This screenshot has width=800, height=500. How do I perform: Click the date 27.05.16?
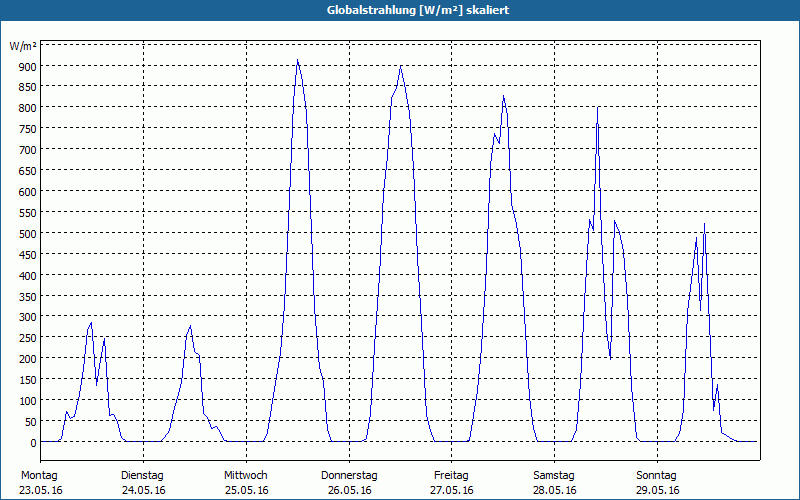click(x=452, y=490)
